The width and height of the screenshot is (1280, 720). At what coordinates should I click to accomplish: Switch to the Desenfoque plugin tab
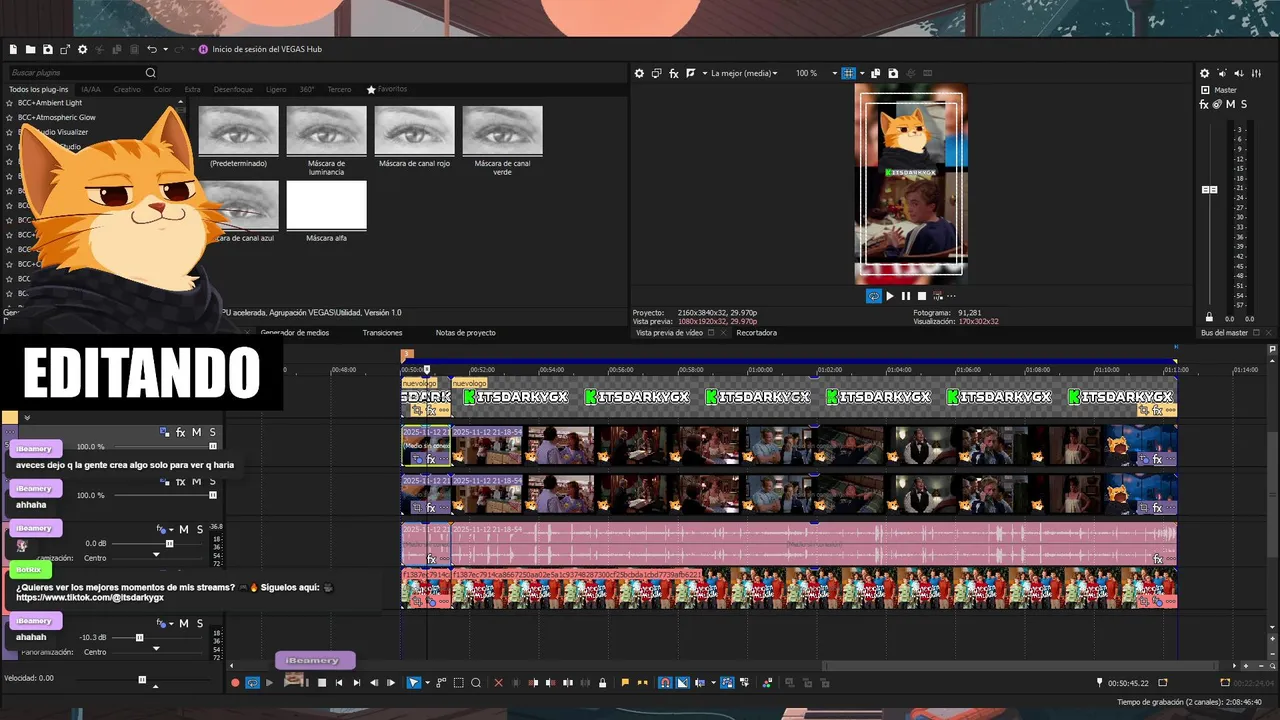[233, 89]
